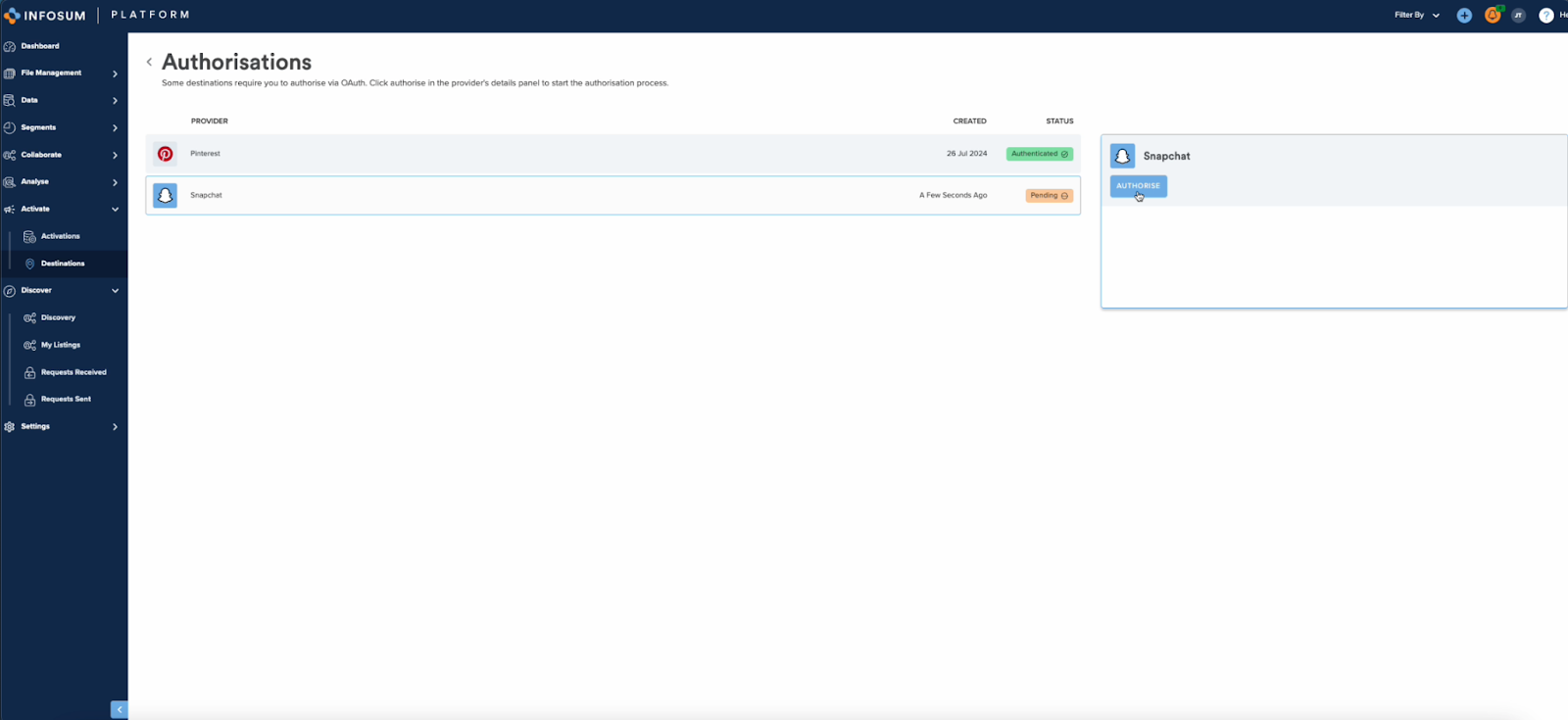Select the Snapchat provider name in the list
The width and height of the screenshot is (1568, 720).
point(206,195)
